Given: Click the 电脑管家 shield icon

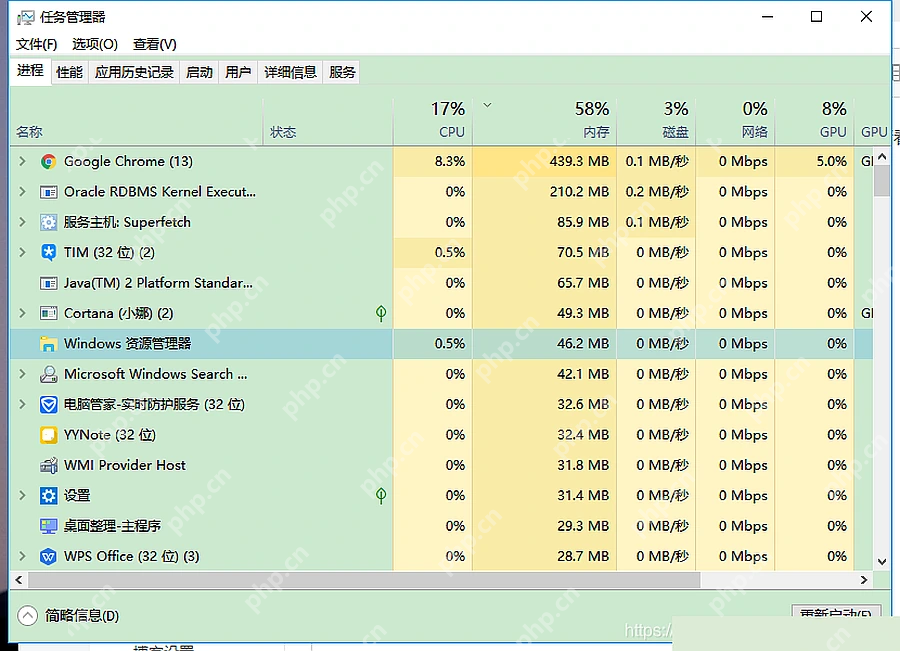Looking at the screenshot, I should click(48, 405).
